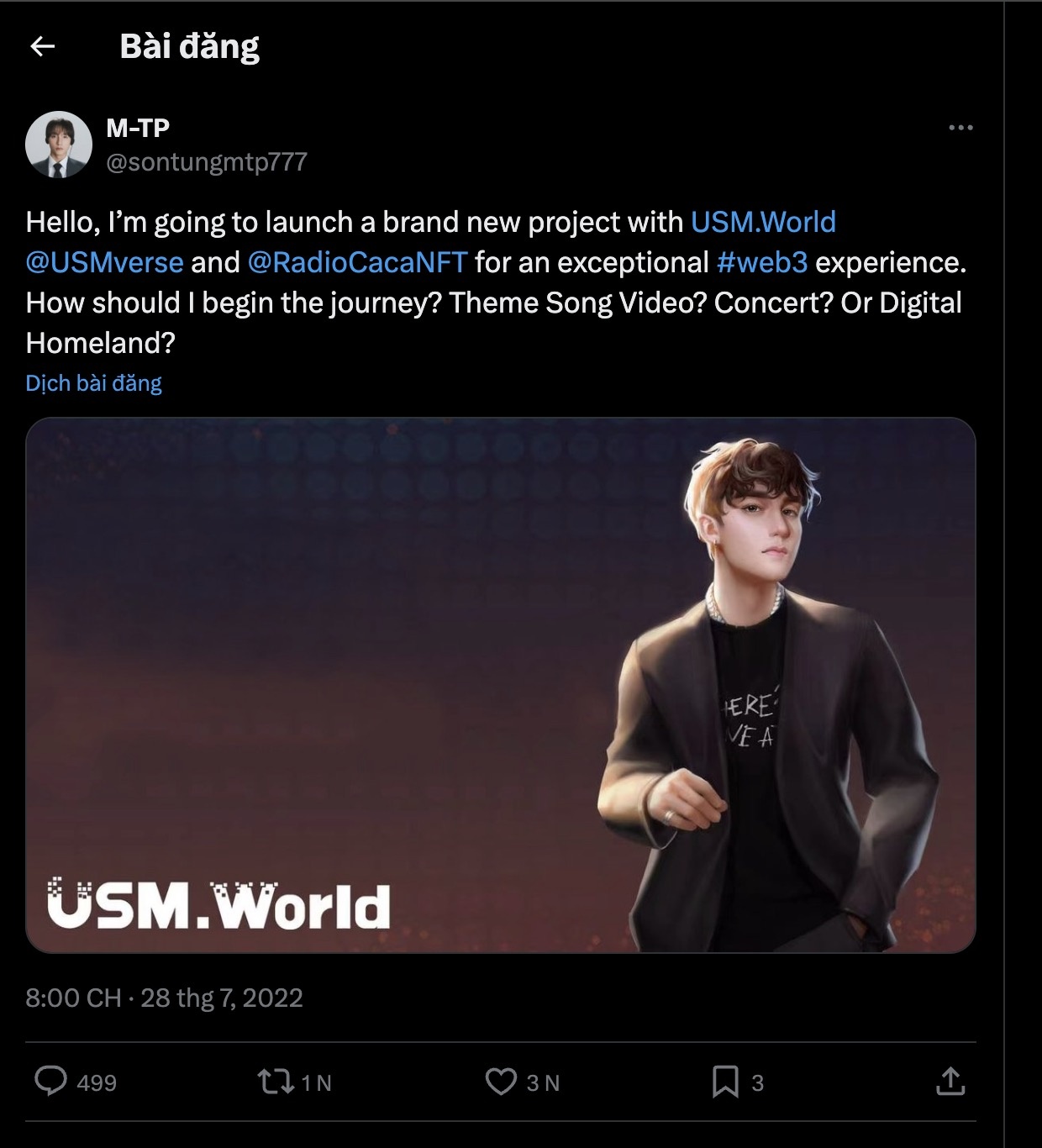Open the USM.World attached image
This screenshot has height=1148, width=1042.
click(x=500, y=685)
